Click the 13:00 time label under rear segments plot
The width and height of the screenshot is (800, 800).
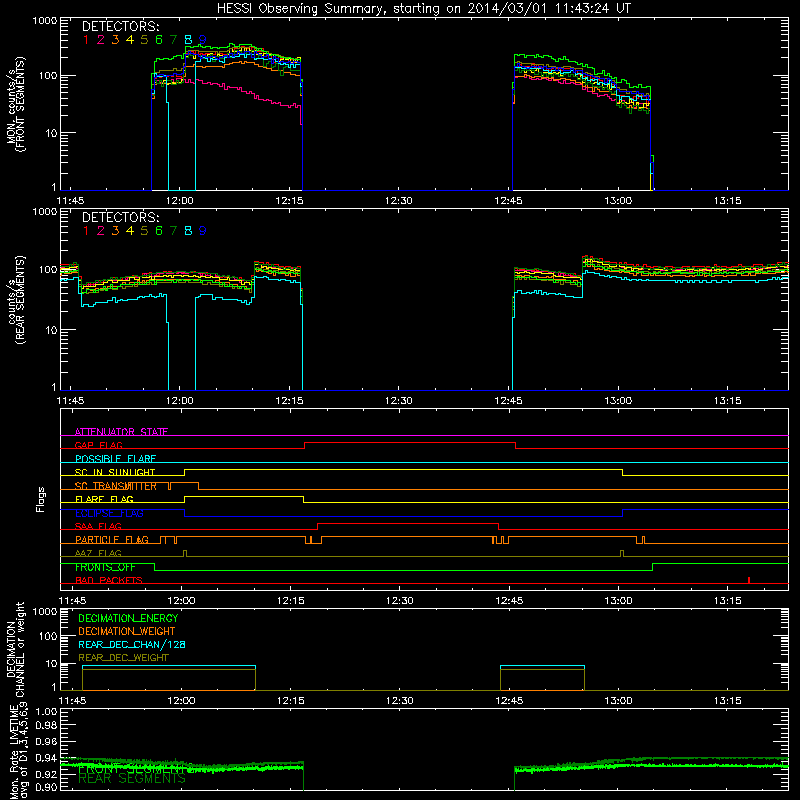(x=618, y=401)
